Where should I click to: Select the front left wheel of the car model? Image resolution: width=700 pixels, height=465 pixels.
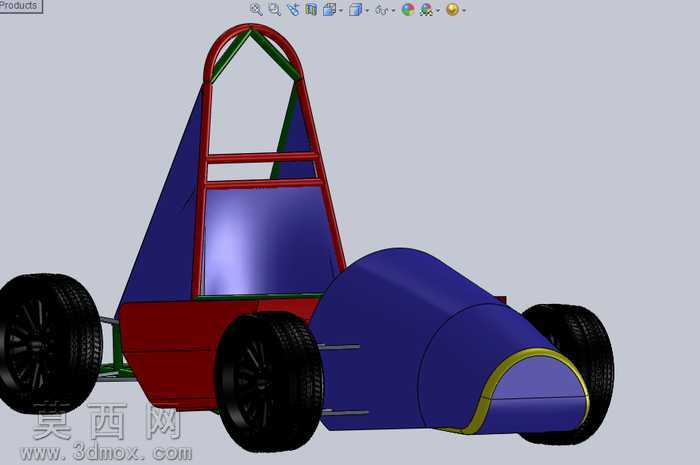pos(269,382)
